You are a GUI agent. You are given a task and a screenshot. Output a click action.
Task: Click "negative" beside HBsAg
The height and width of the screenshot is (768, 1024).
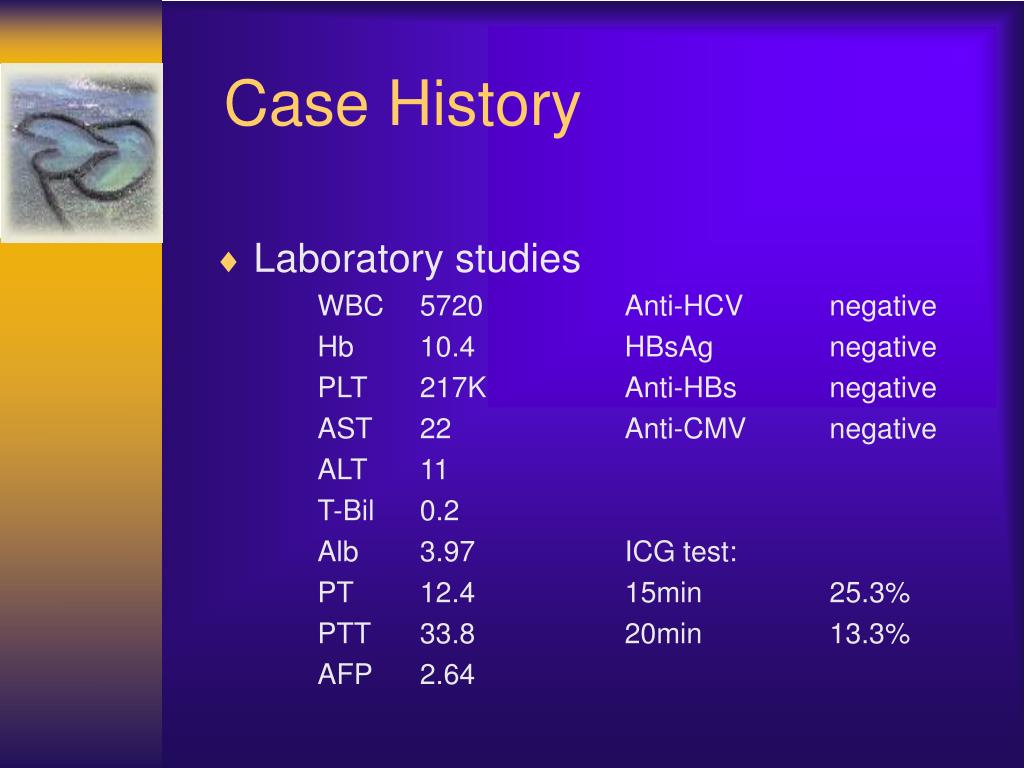pyautogui.click(x=883, y=348)
